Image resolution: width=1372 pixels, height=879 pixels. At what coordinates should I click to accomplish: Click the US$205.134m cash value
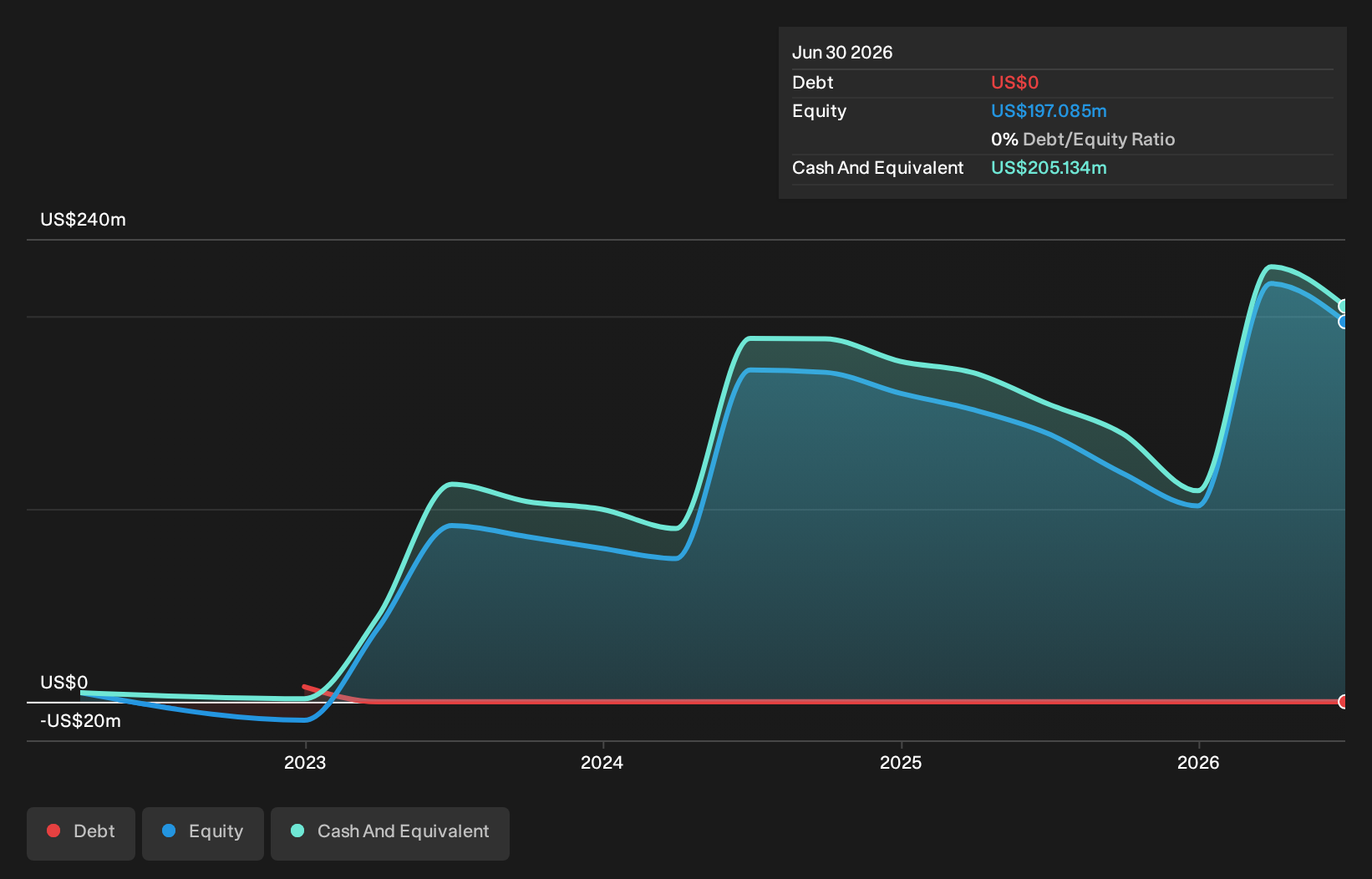[1049, 168]
